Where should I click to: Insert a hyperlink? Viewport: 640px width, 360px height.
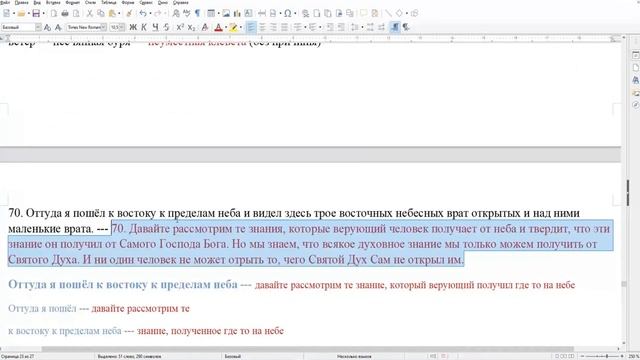coord(305,13)
